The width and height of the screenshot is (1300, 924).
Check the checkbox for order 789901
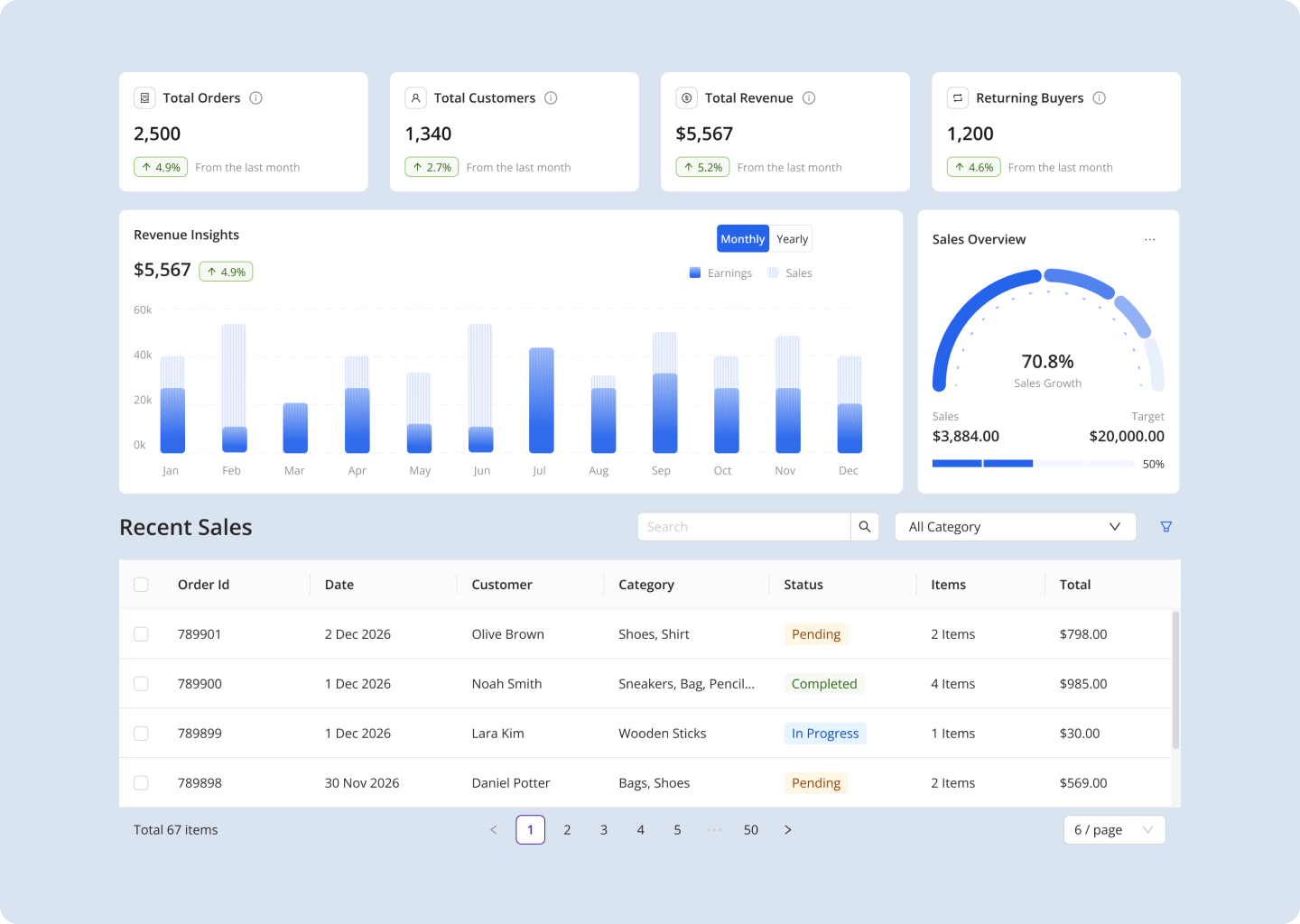[141, 633]
